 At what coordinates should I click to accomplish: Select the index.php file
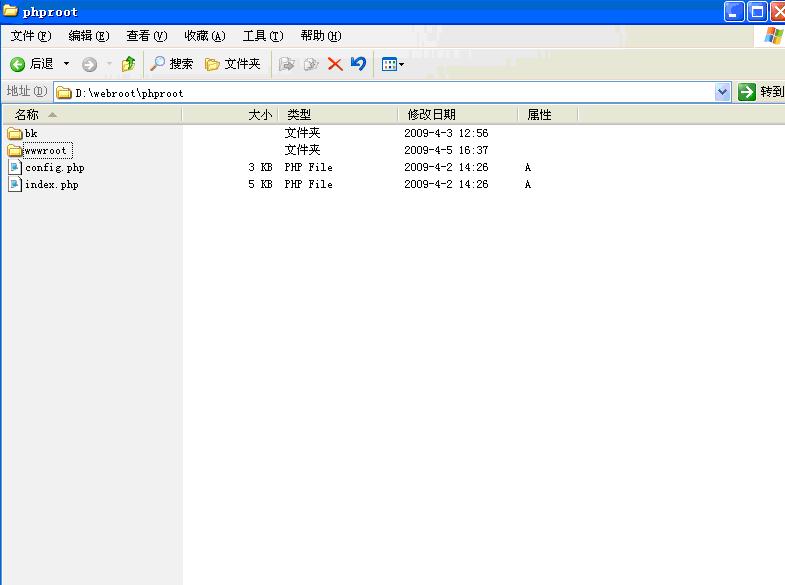click(51, 185)
